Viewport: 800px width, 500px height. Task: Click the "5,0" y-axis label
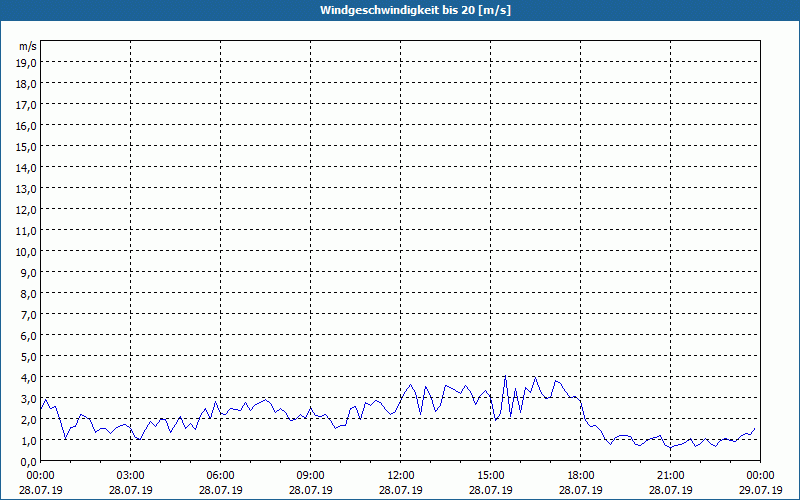click(x=29, y=357)
